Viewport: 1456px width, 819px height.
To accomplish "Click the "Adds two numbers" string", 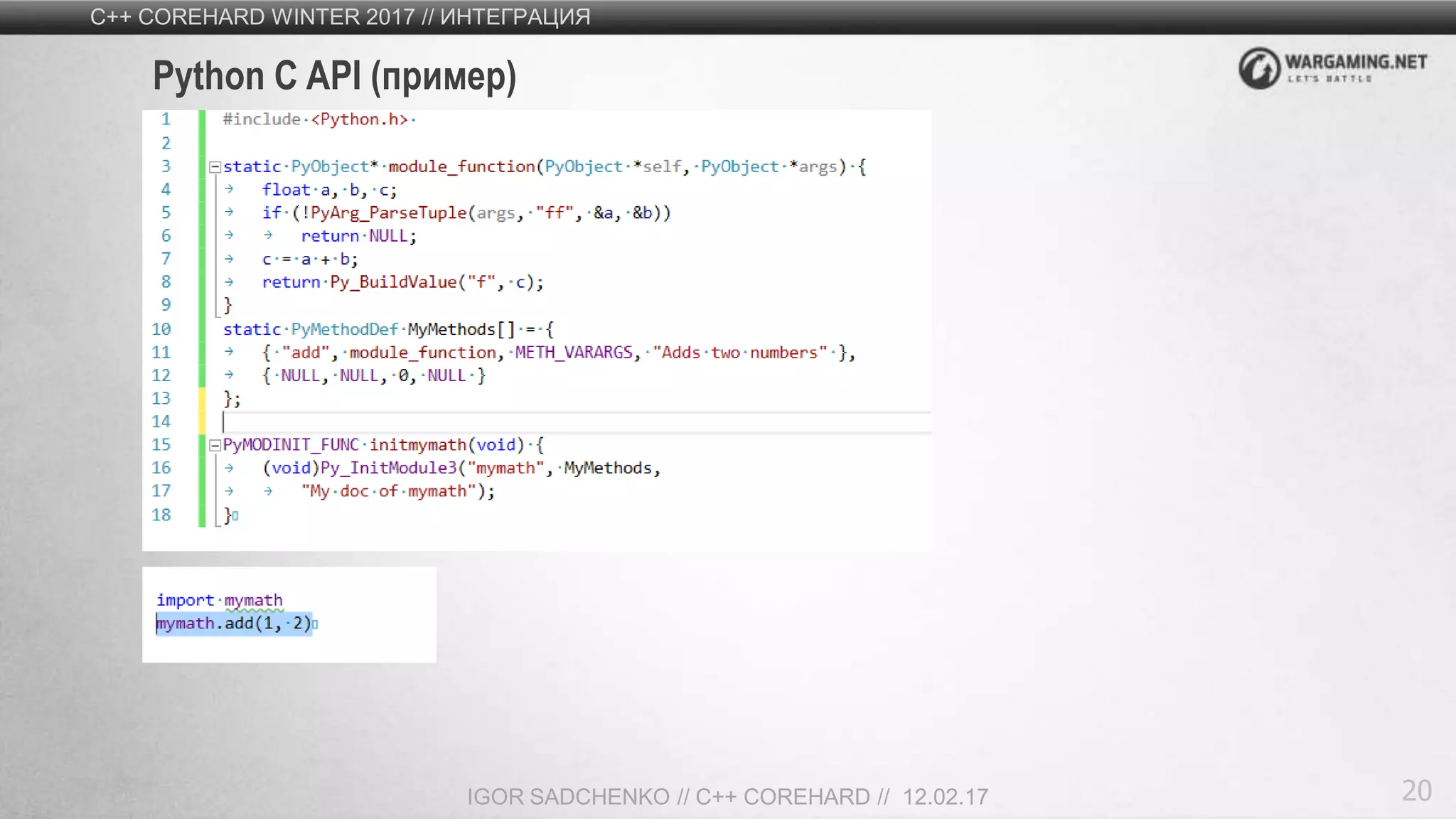I will pos(739,353).
